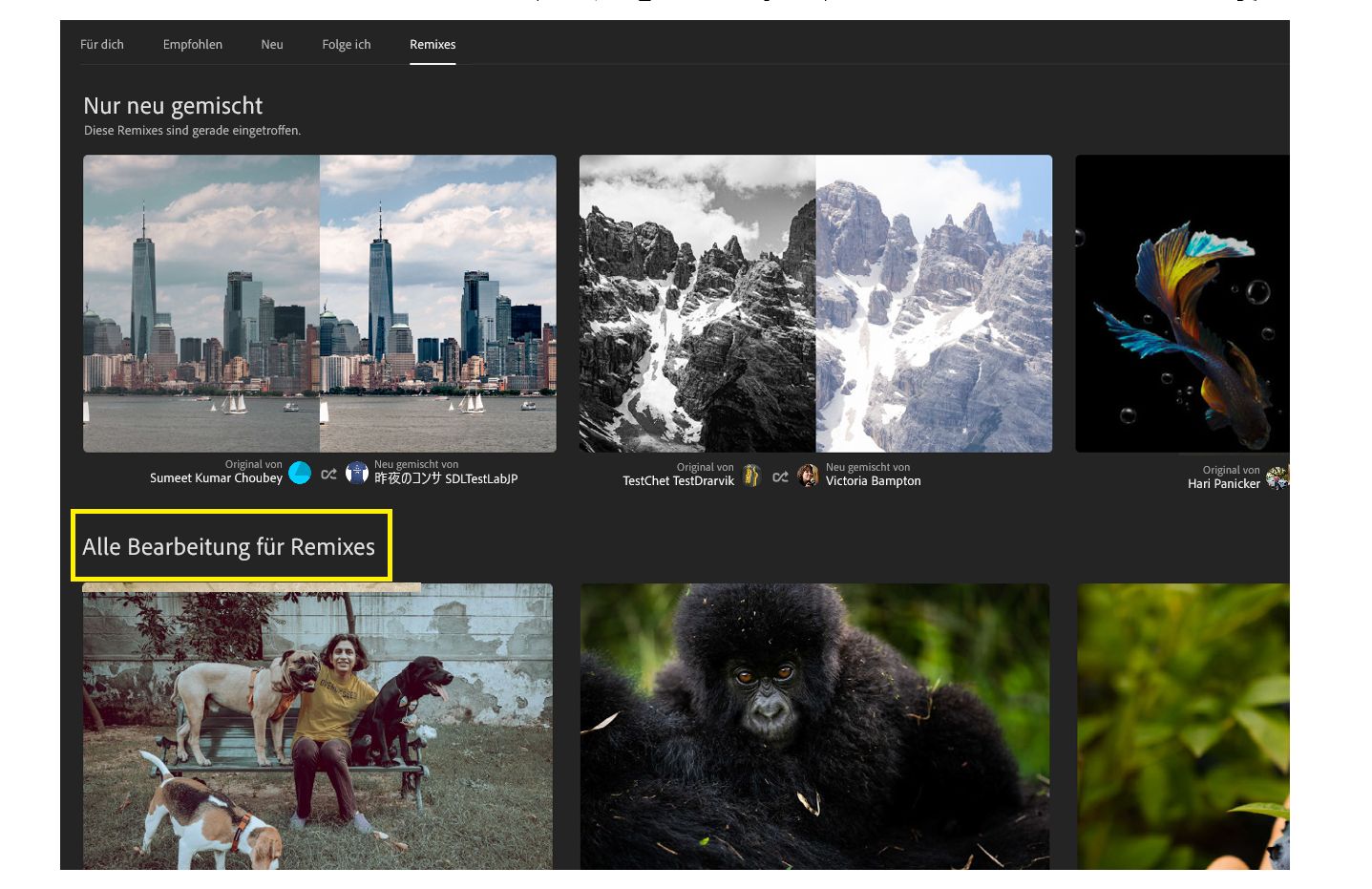This screenshot has height=889, width=1372.
Task: Click the heading "Nur neu gemischt"
Action: tap(173, 106)
